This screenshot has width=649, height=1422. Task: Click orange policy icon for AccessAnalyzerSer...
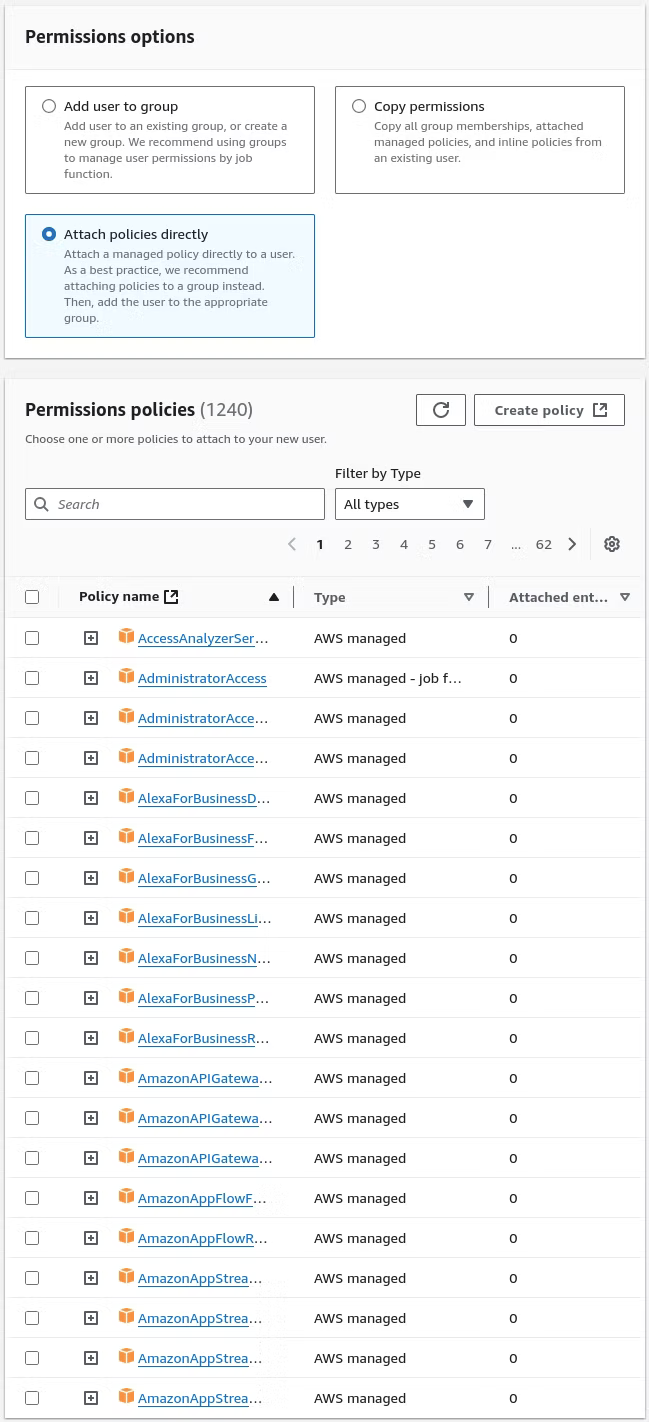coord(126,637)
